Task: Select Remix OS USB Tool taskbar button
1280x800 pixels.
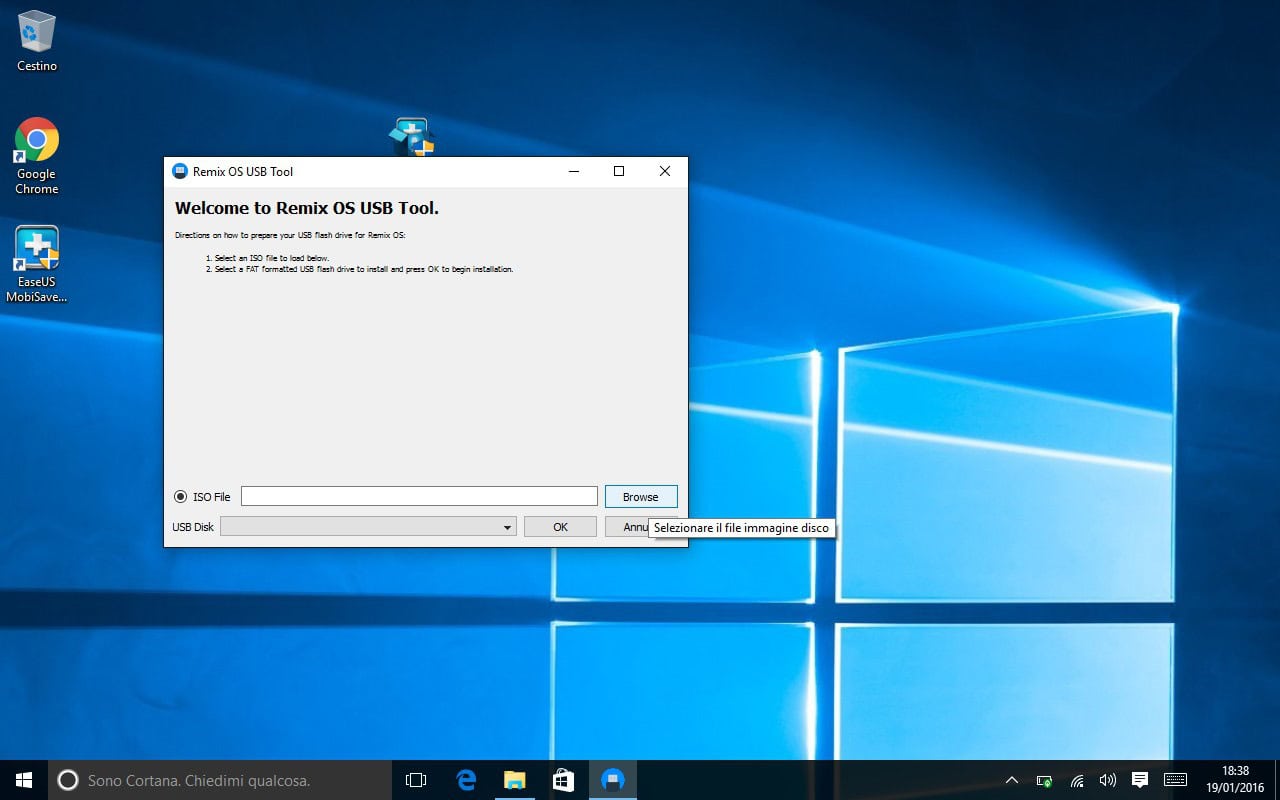Action: click(613, 780)
